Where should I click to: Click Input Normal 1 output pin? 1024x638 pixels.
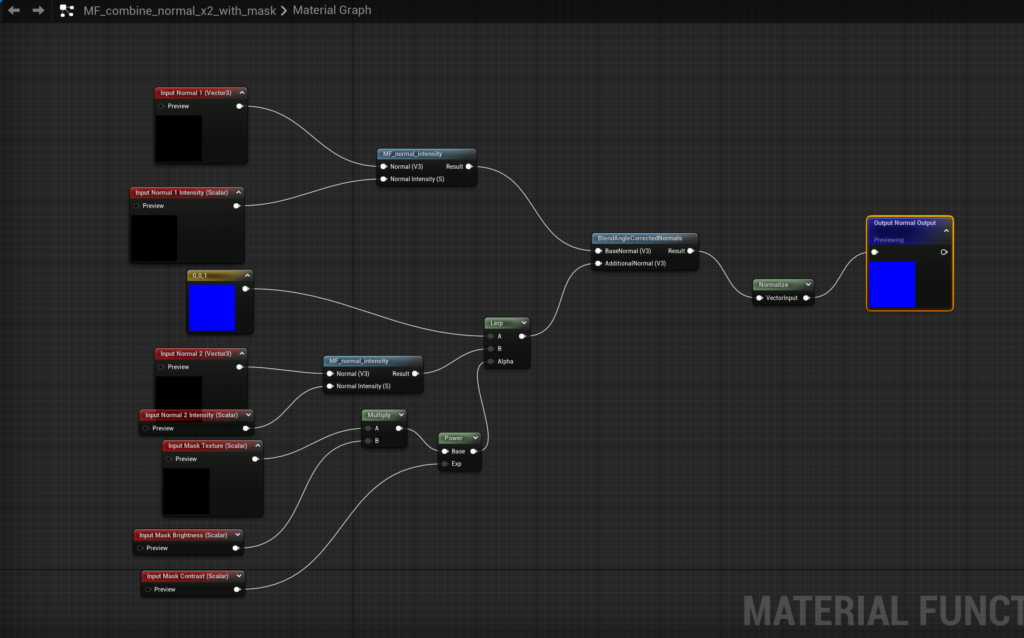click(240, 106)
